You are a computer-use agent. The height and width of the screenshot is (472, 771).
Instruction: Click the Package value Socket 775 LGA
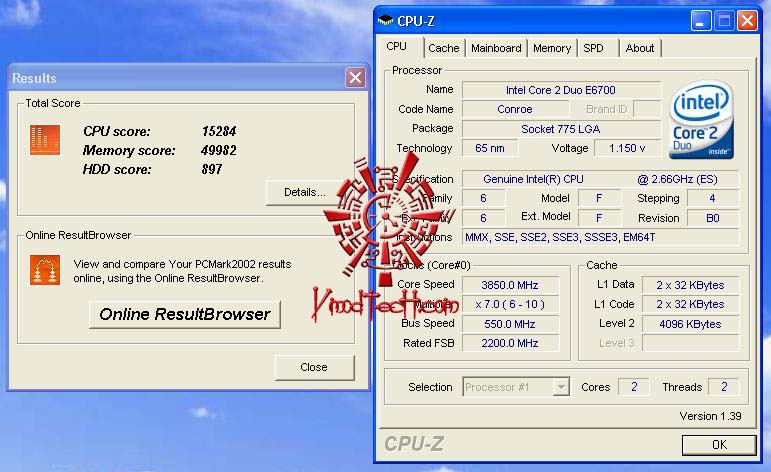click(561, 129)
